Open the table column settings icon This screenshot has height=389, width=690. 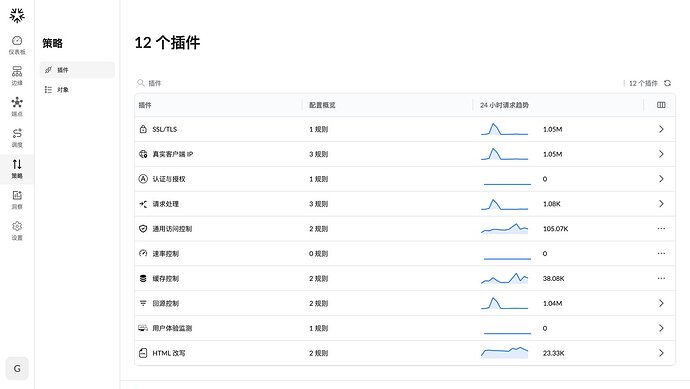tap(661, 105)
